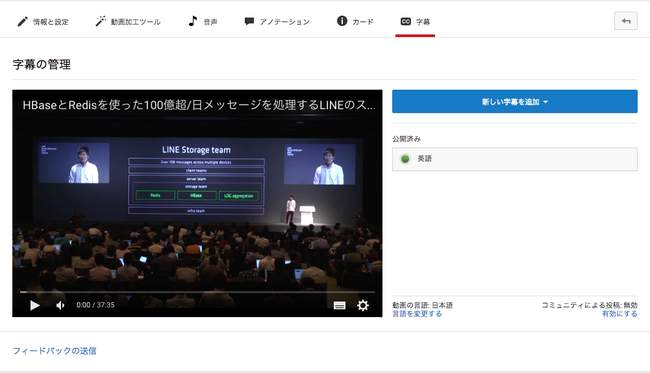Select the published 英語 subtitle track
The height and width of the screenshot is (373, 650).
(x=514, y=159)
